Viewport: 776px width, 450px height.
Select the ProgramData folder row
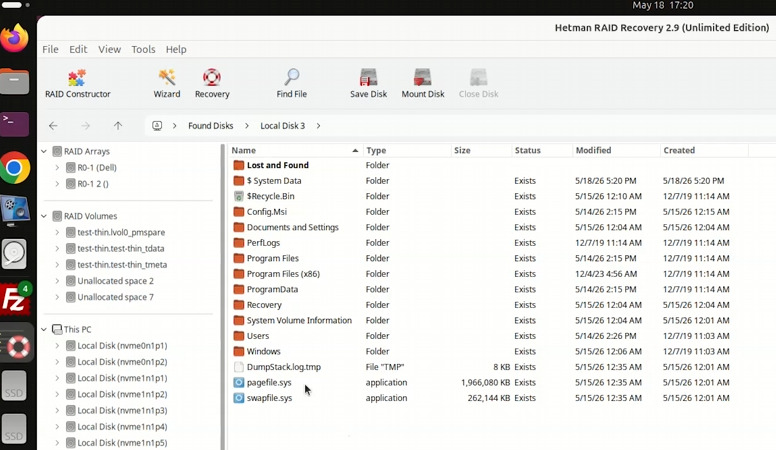pyautogui.click(x=500, y=289)
